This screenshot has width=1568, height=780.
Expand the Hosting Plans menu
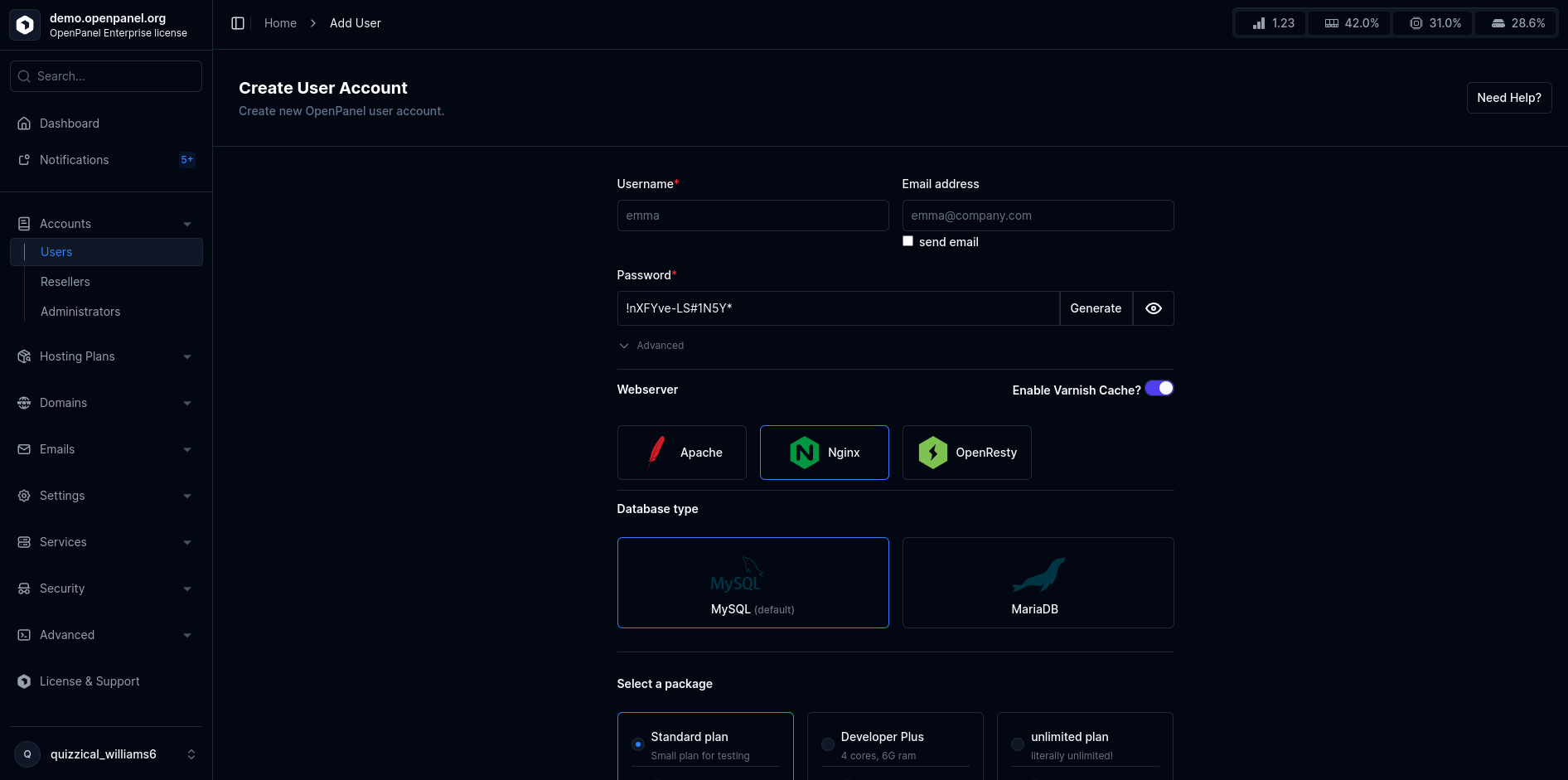106,356
